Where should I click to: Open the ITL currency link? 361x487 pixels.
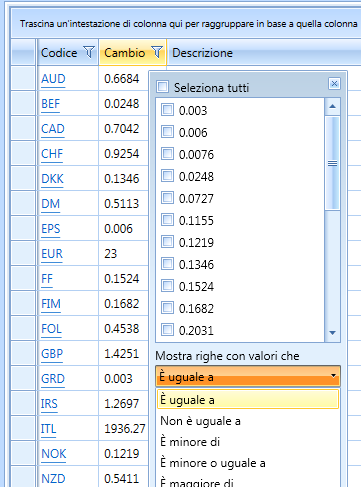pos(48,429)
